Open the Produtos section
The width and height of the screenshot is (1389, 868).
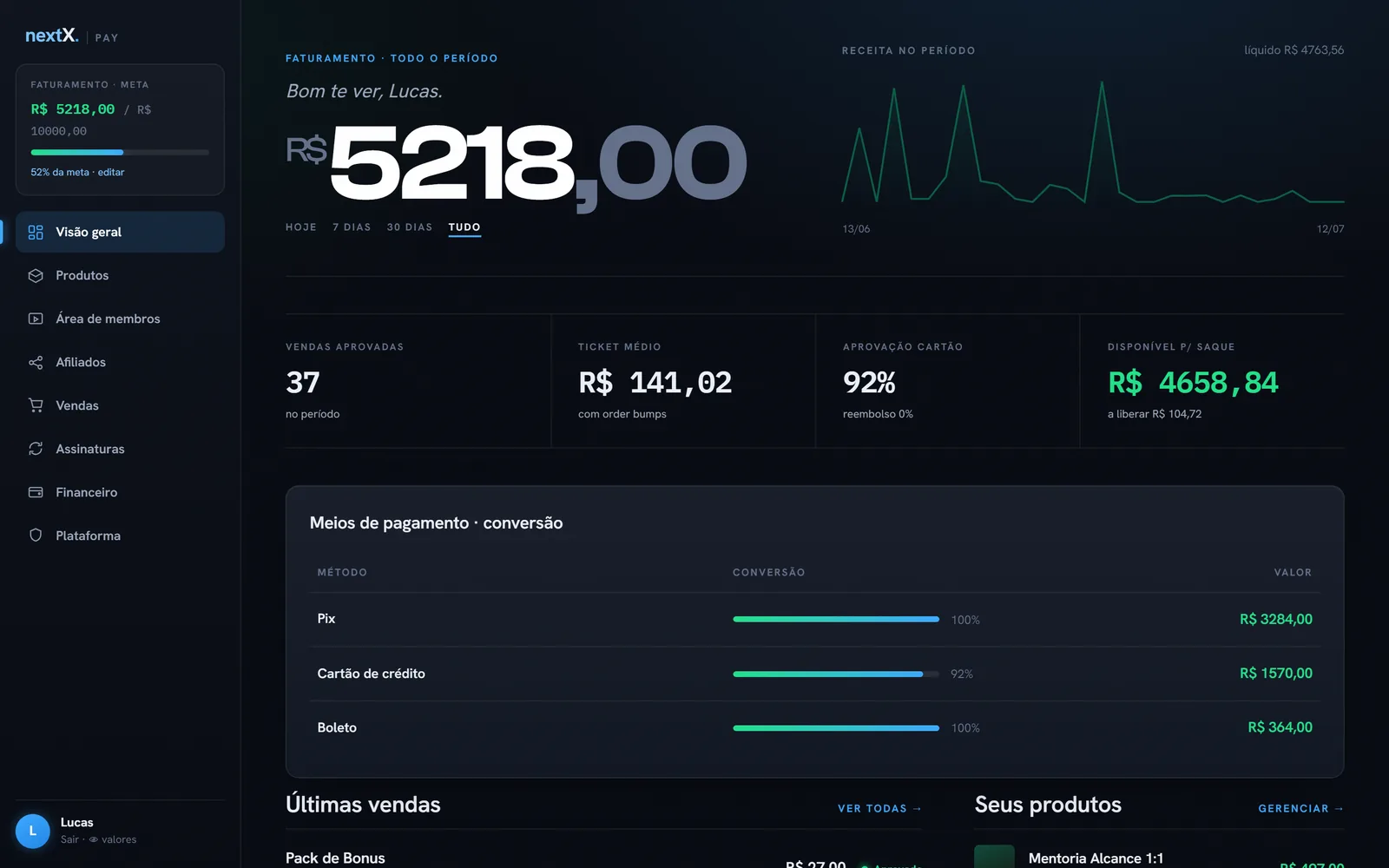(120, 275)
